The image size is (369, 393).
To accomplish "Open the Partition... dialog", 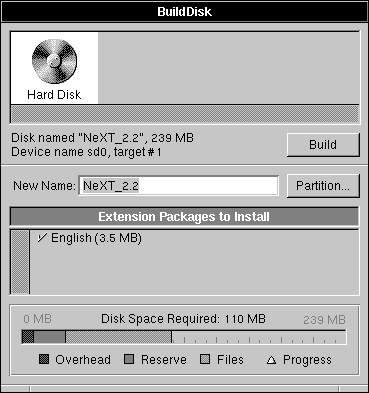I will click(323, 186).
